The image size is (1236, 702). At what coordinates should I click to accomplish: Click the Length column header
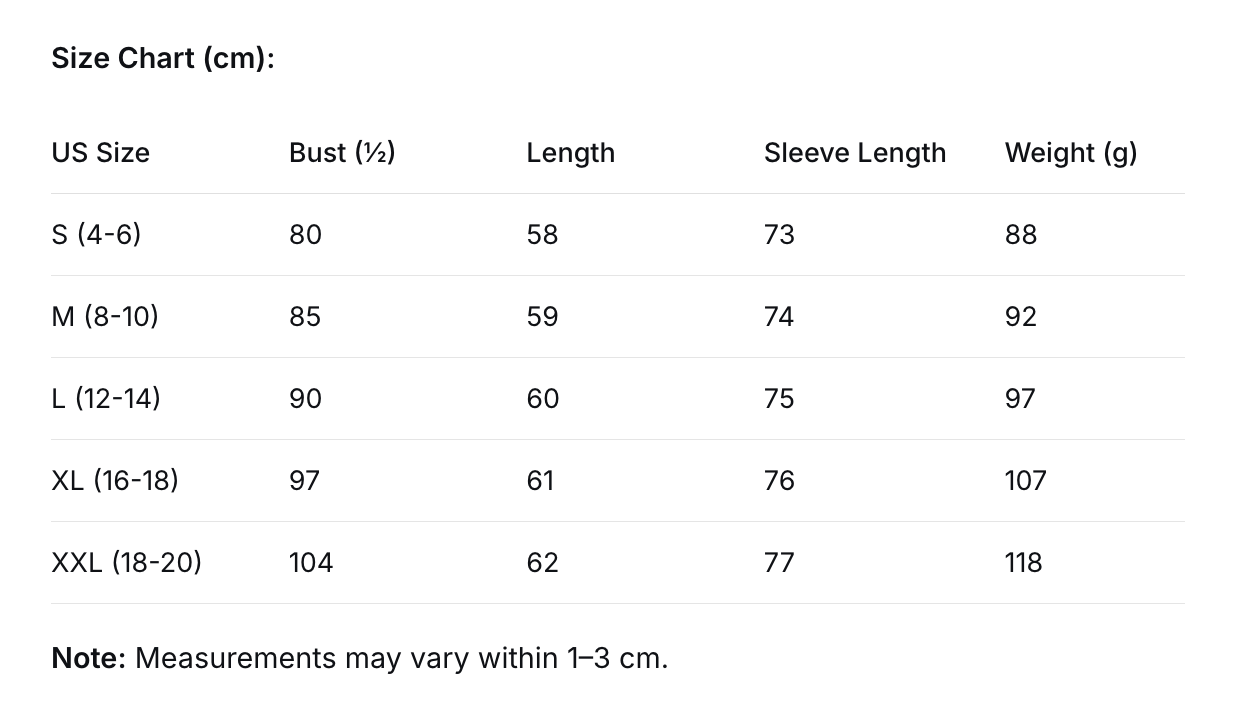pyautogui.click(x=570, y=153)
